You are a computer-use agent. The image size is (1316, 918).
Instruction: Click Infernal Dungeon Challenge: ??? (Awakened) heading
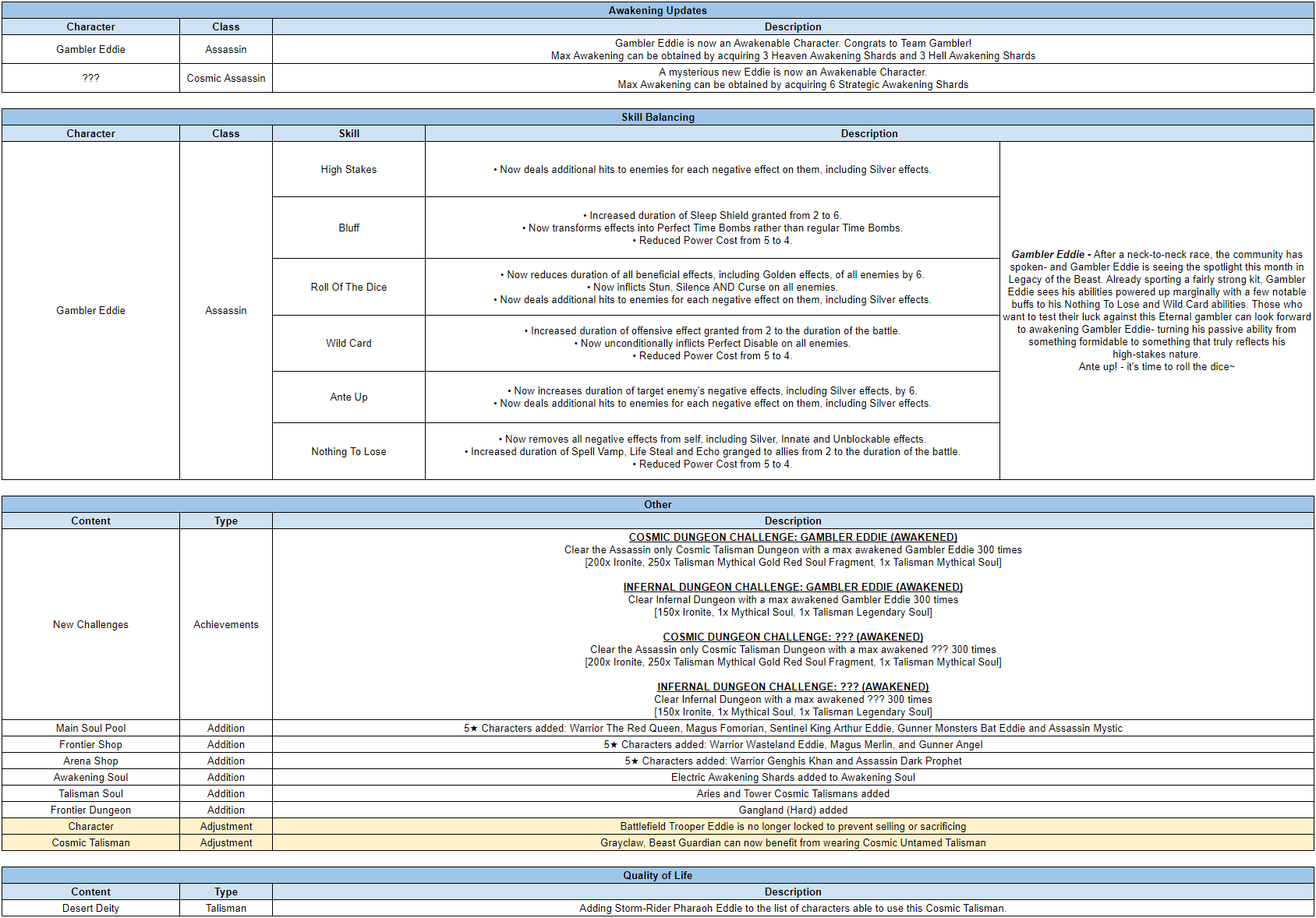click(x=793, y=687)
